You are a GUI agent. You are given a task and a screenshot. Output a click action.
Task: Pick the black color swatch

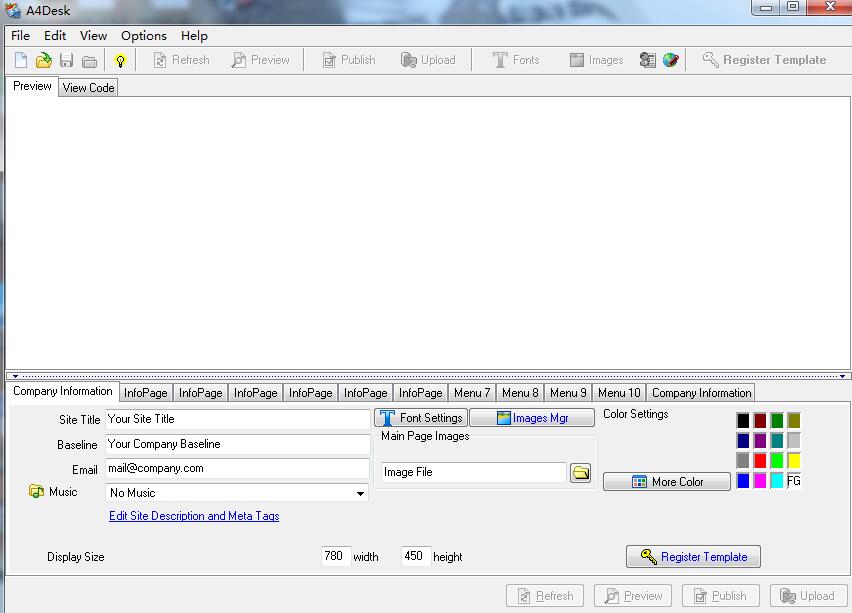tap(743, 420)
